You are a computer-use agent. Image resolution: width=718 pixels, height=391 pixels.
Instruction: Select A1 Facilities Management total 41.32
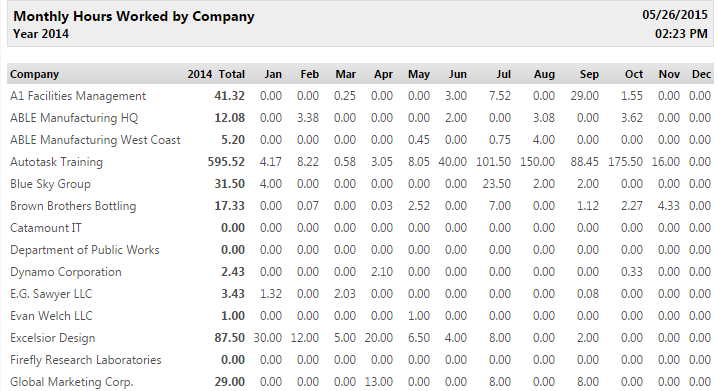(229, 96)
